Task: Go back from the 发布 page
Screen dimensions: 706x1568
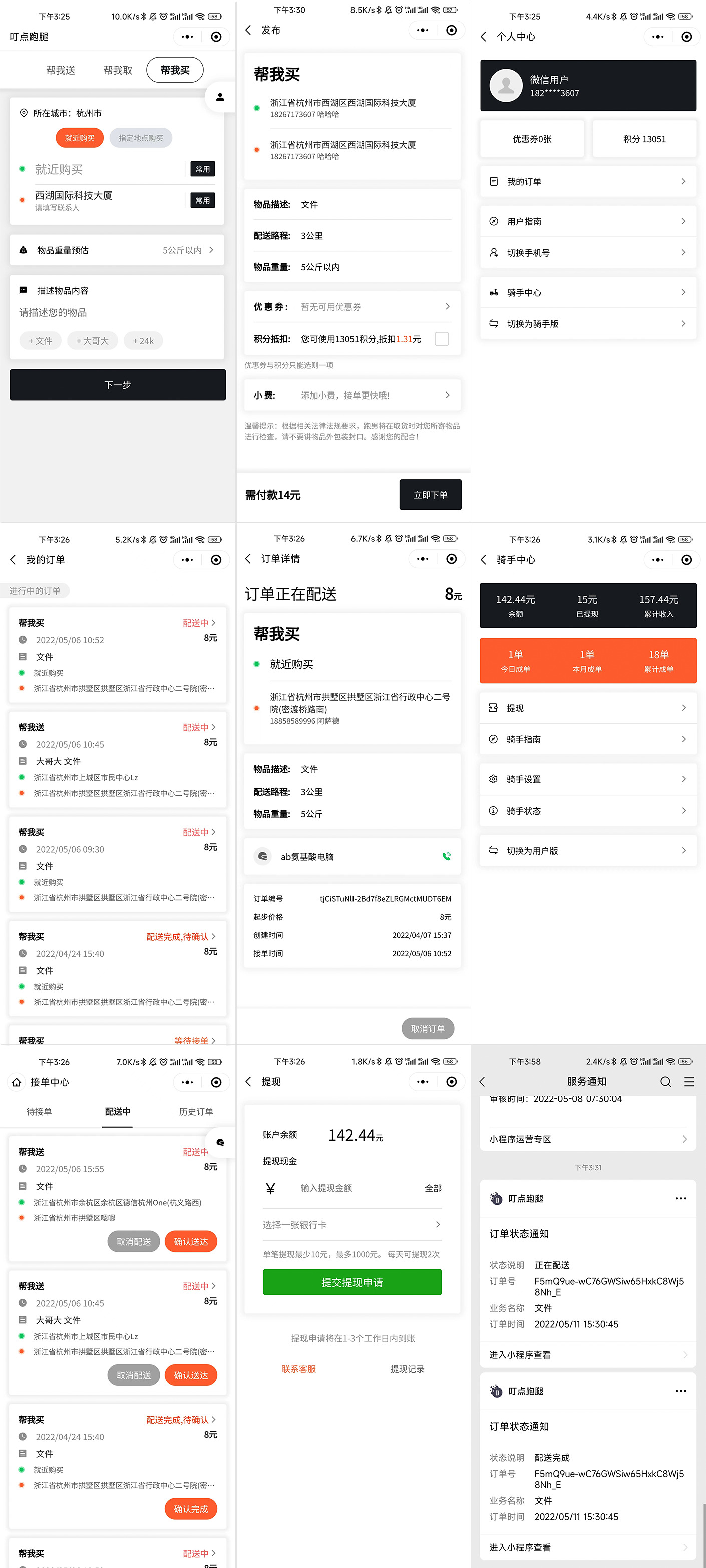Action: (x=248, y=30)
